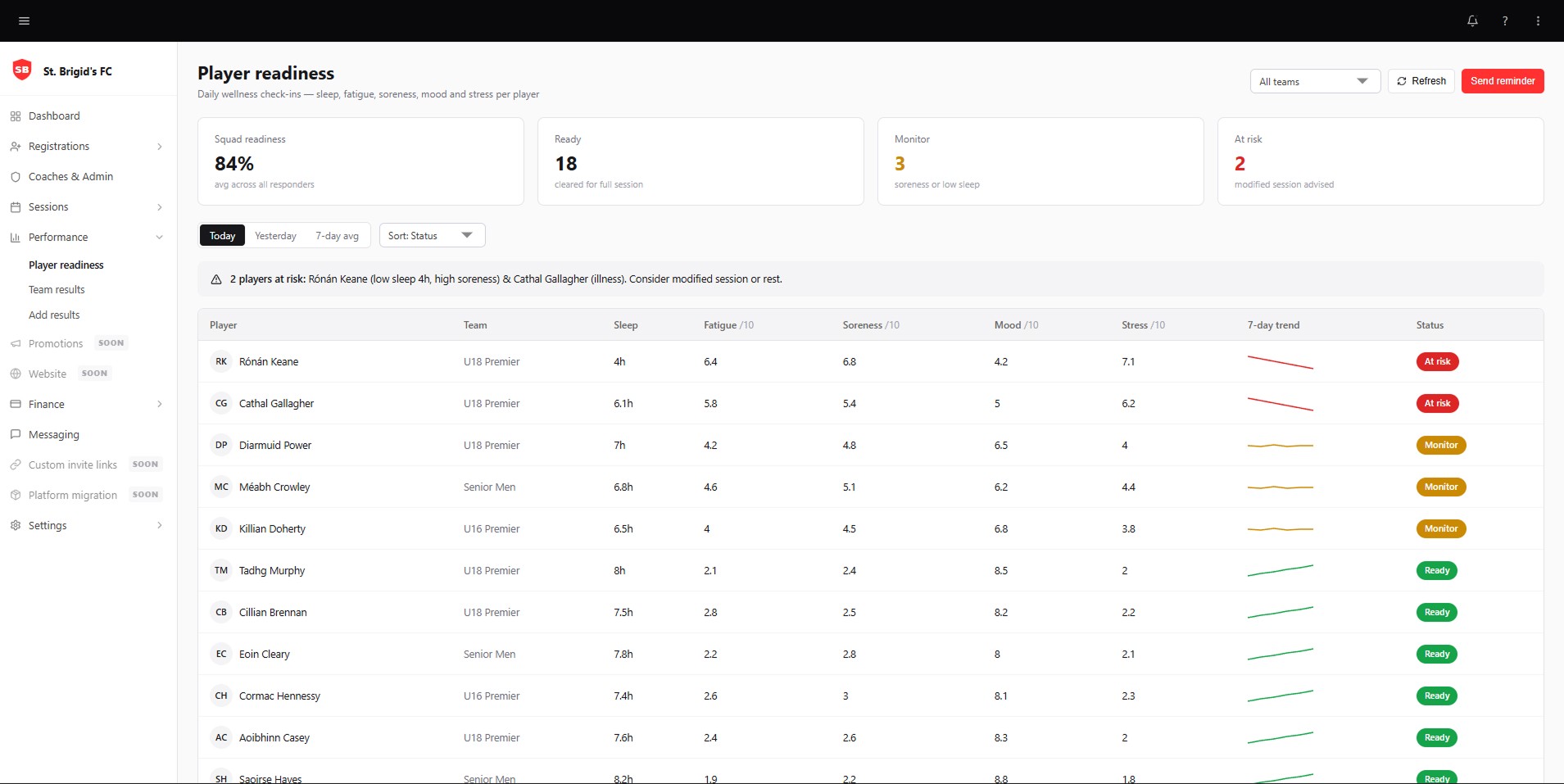Screen dimensions: 1564x784
Task: Click the Performance bar chart icon
Action: click(x=16, y=238)
